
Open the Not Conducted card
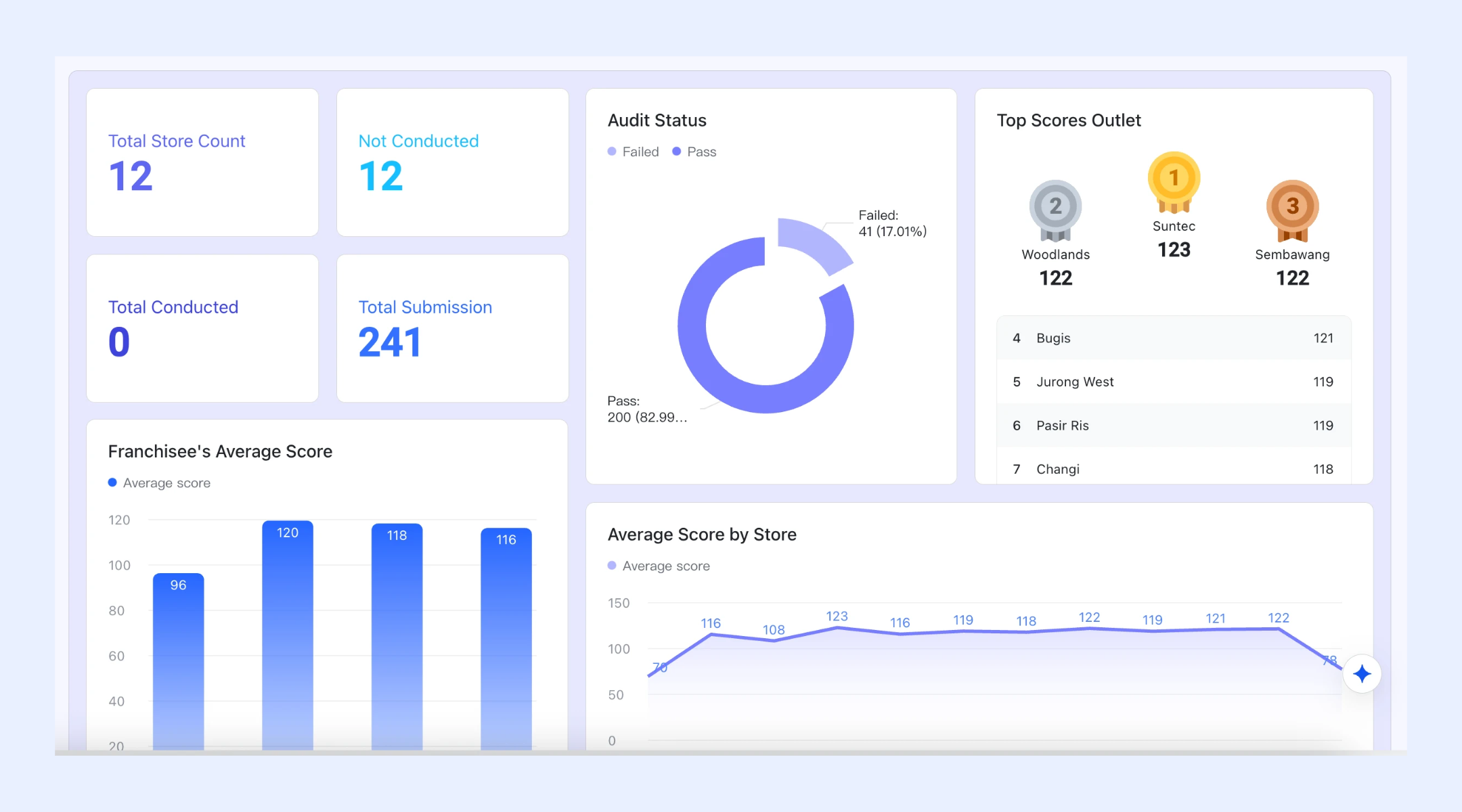(453, 162)
